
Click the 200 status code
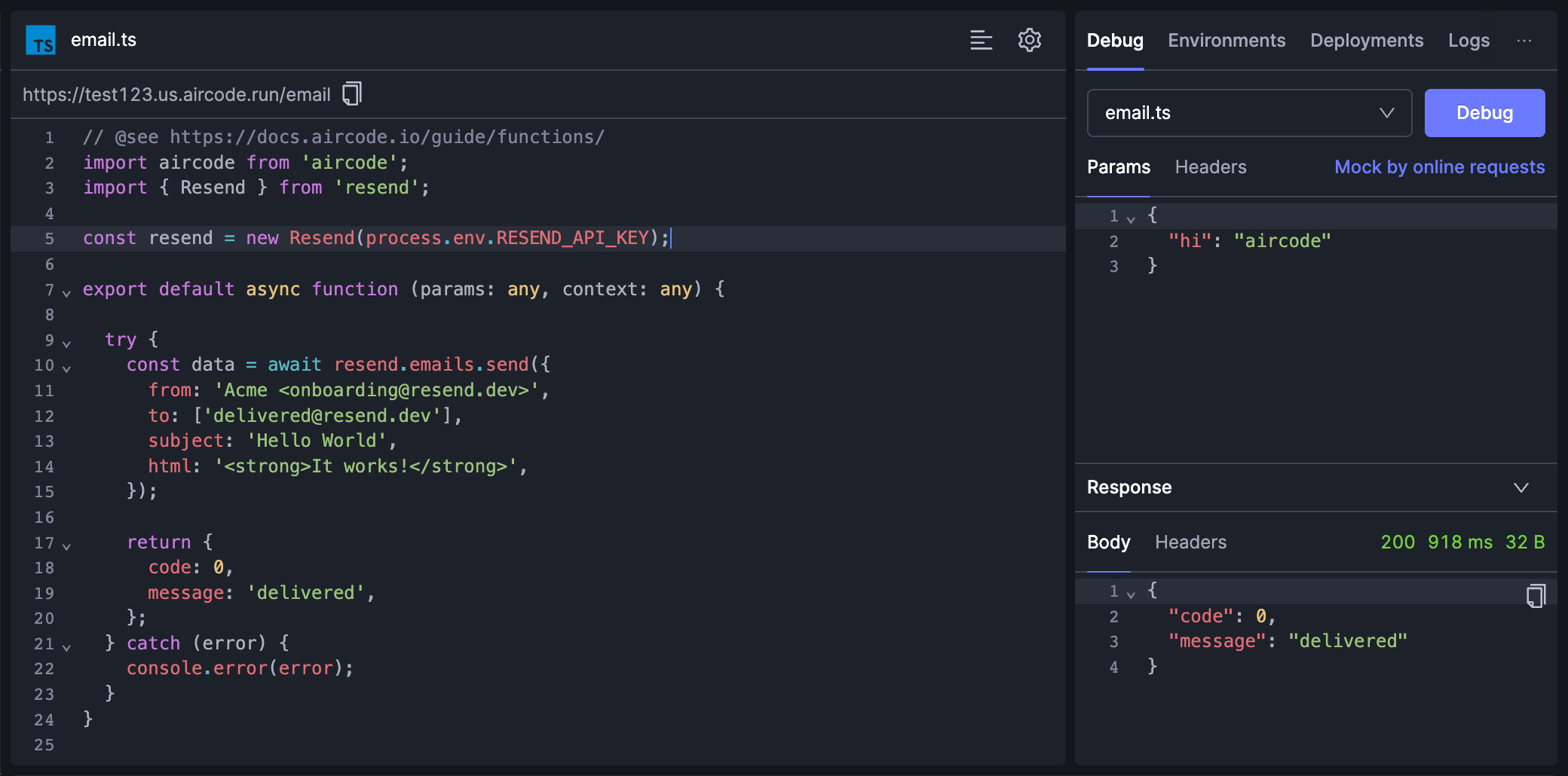[1398, 542]
